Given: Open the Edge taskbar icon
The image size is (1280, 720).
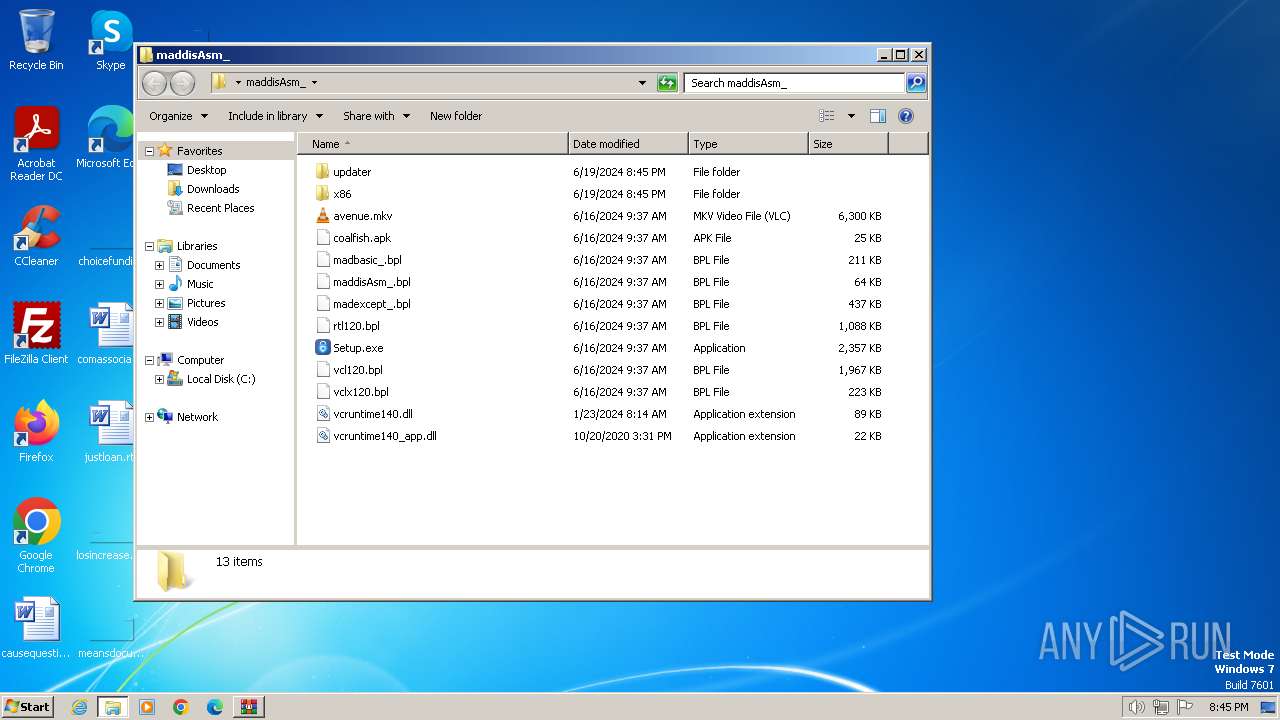Looking at the screenshot, I should click(215, 707).
